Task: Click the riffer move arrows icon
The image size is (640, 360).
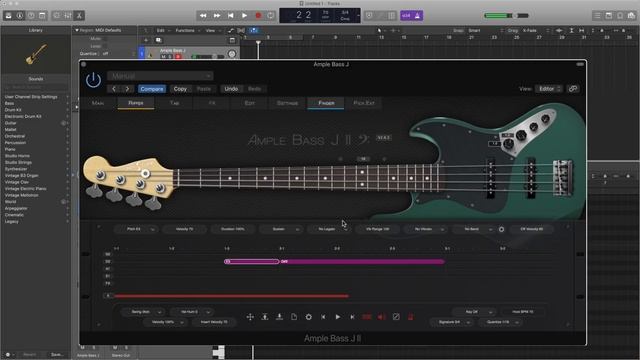Action: [250, 317]
